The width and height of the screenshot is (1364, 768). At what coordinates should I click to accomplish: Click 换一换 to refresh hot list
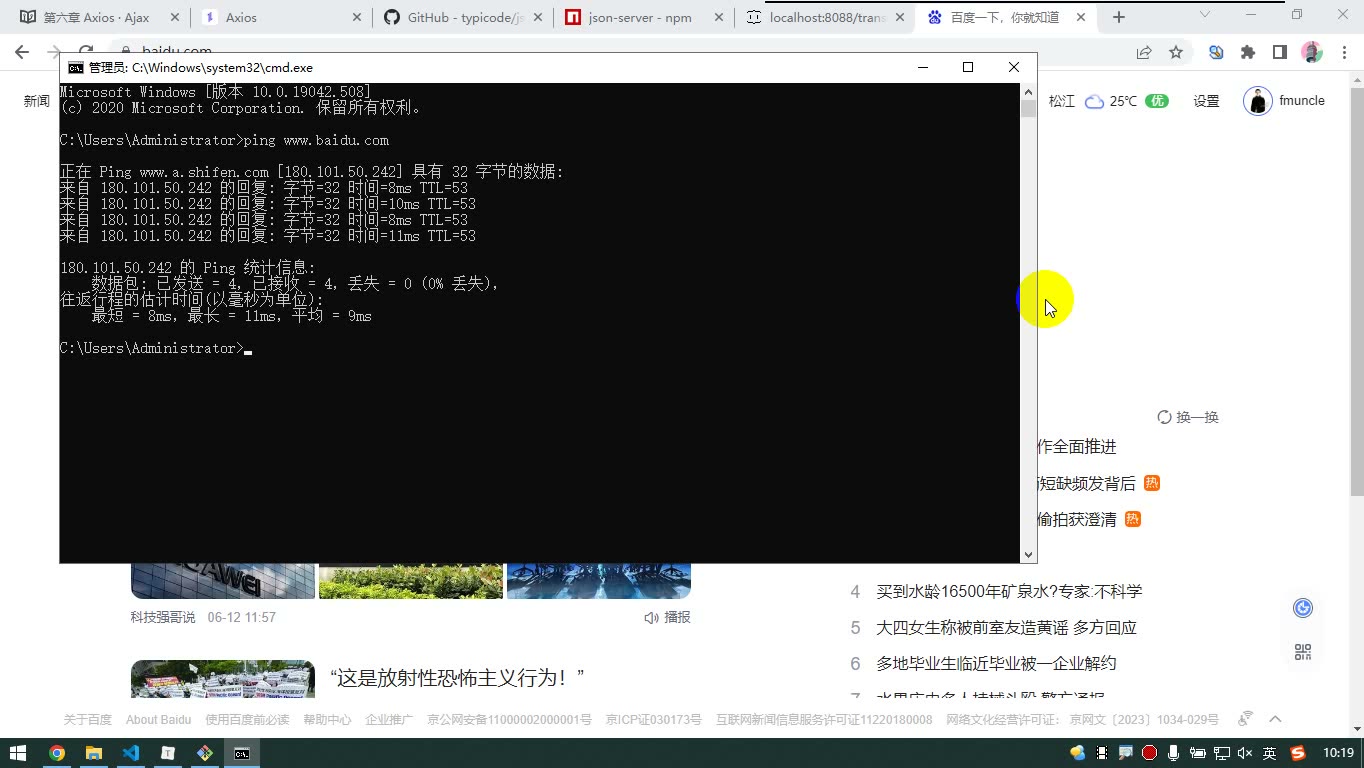pos(1188,417)
